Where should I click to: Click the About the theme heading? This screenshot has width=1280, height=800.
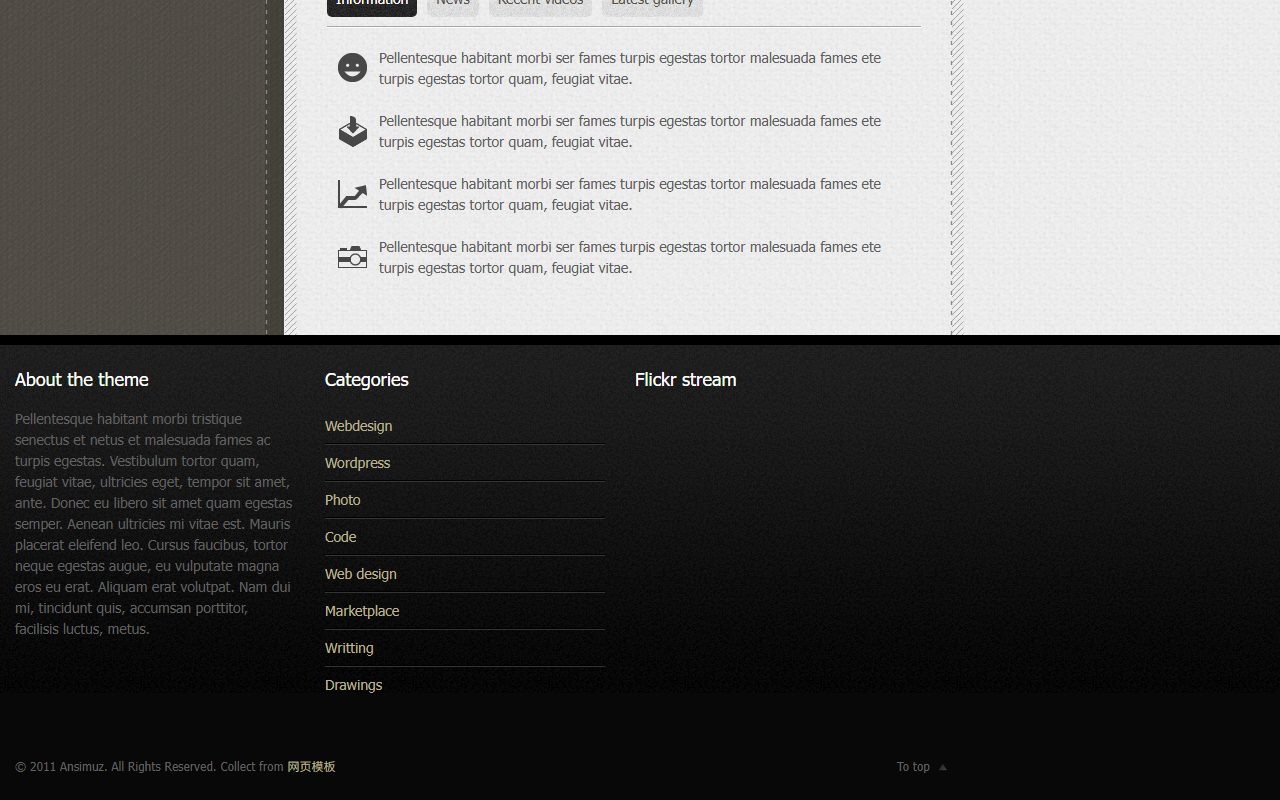point(82,380)
